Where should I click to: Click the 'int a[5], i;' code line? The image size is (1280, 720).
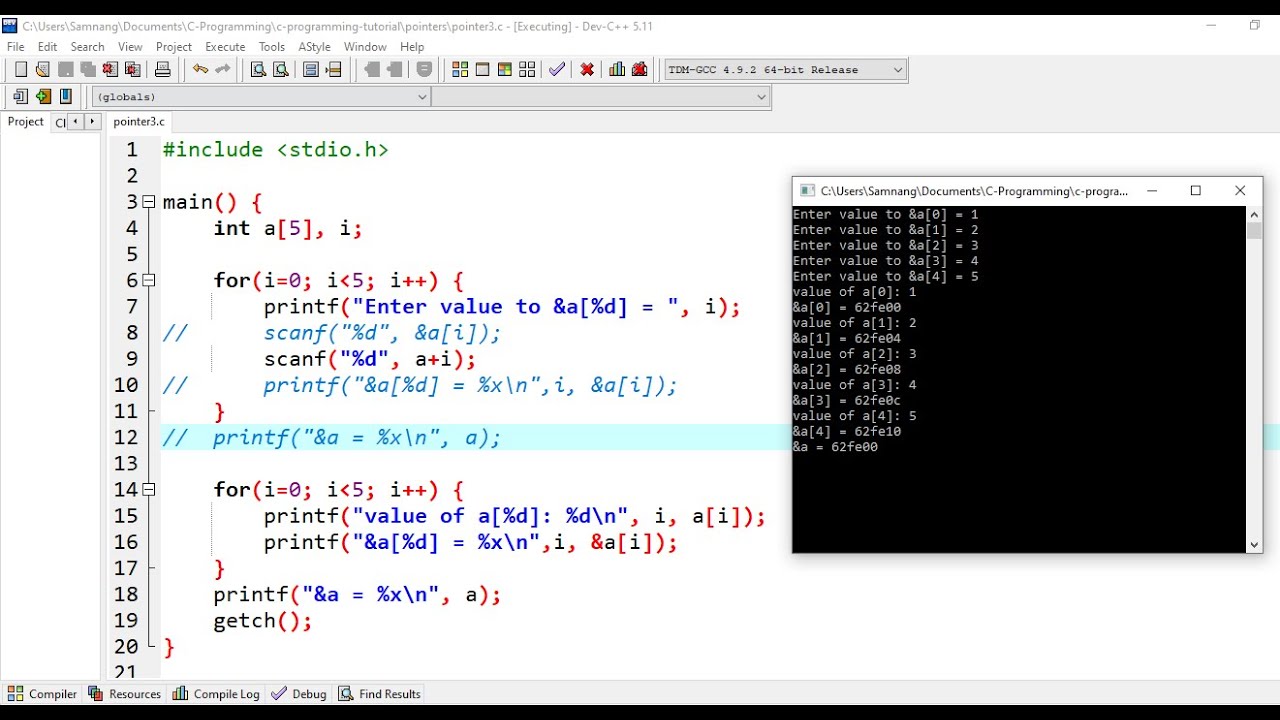point(288,228)
